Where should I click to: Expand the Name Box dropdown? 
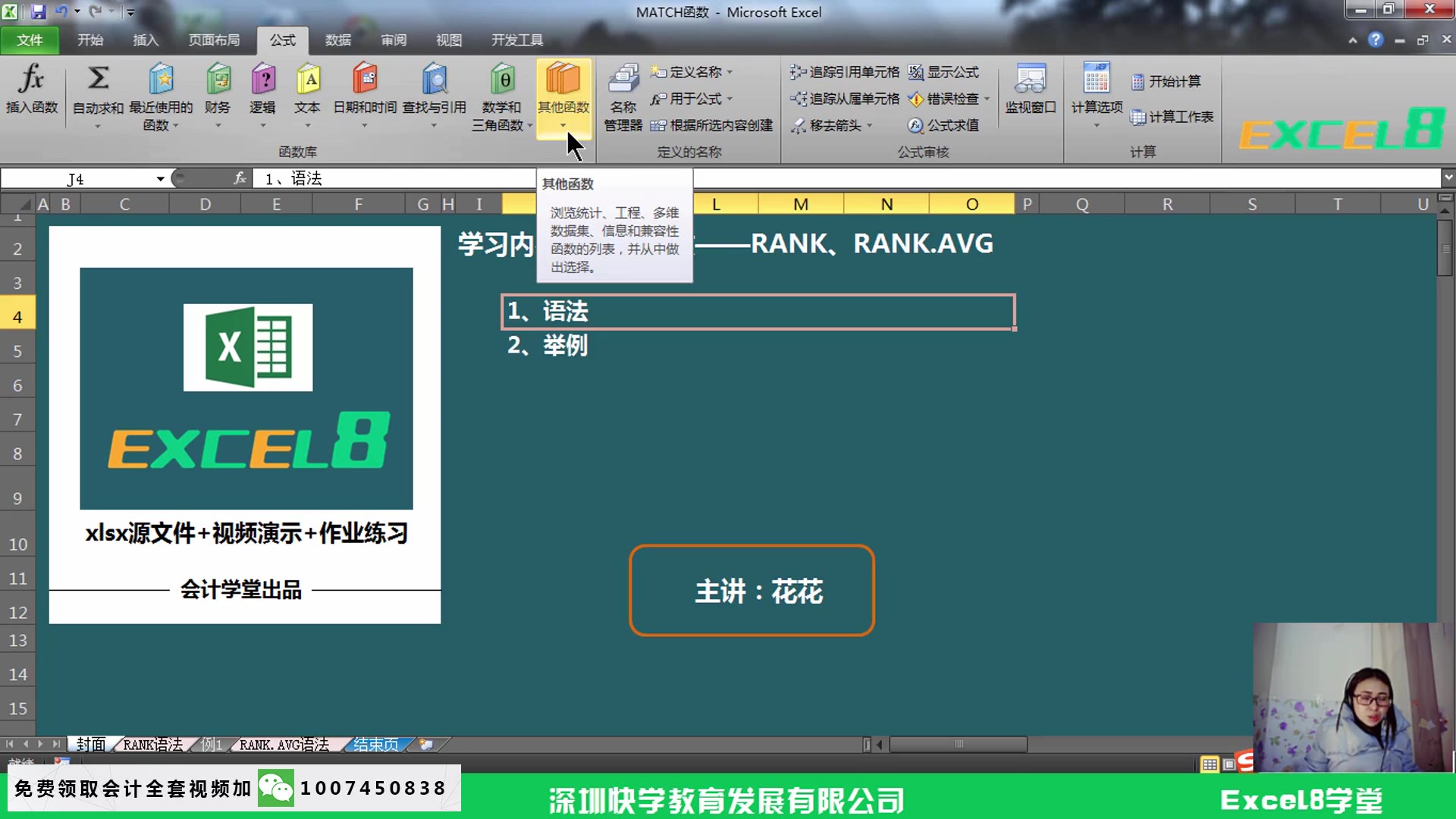coord(160,178)
